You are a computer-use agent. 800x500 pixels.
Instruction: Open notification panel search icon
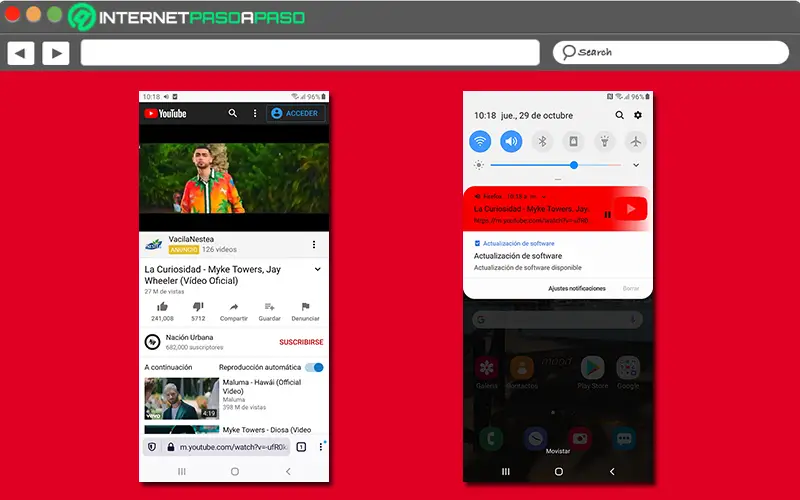[619, 115]
